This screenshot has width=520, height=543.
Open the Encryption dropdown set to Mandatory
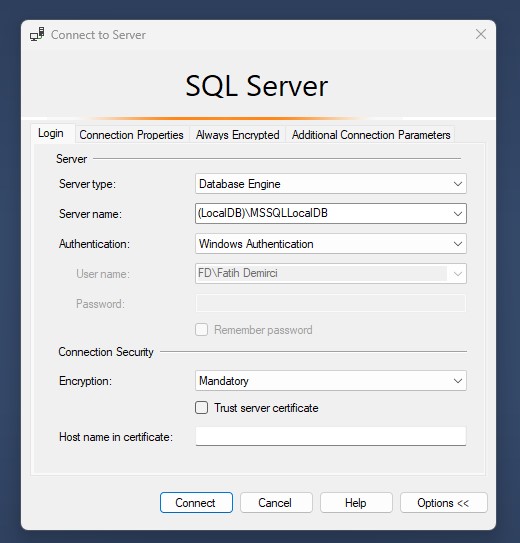pos(331,381)
